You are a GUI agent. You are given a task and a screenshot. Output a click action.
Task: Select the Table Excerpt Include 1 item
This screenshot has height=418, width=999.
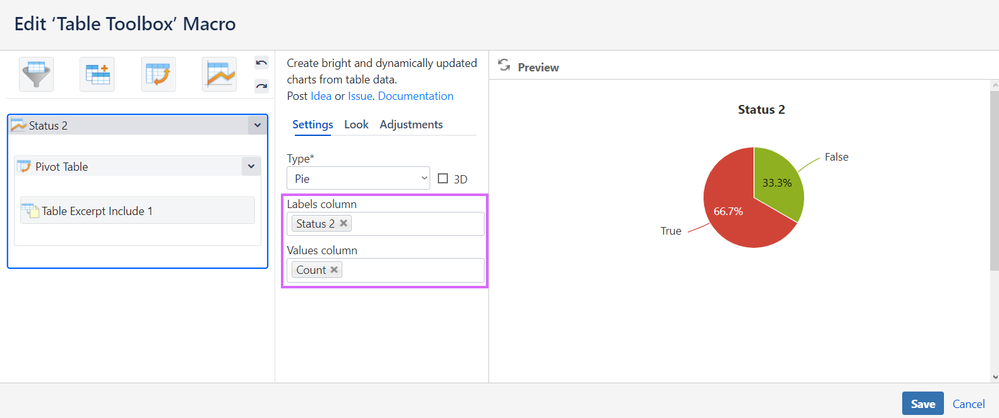(x=138, y=210)
